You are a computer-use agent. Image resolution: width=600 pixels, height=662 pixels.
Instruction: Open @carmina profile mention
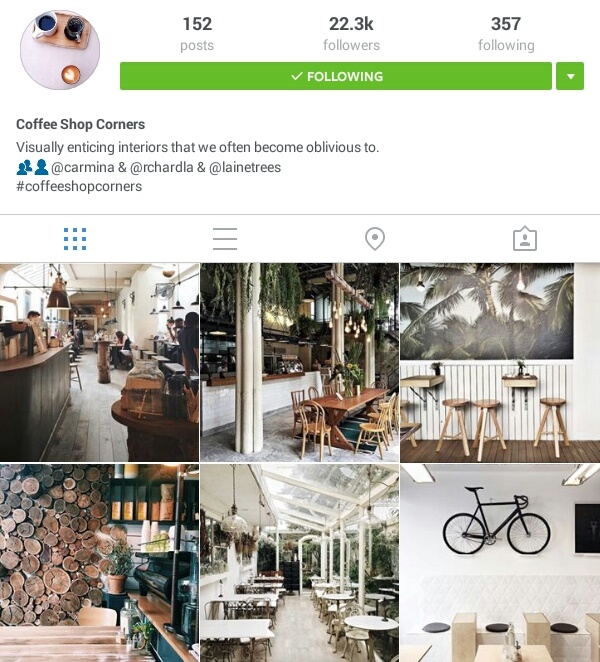pyautogui.click(x=83, y=167)
